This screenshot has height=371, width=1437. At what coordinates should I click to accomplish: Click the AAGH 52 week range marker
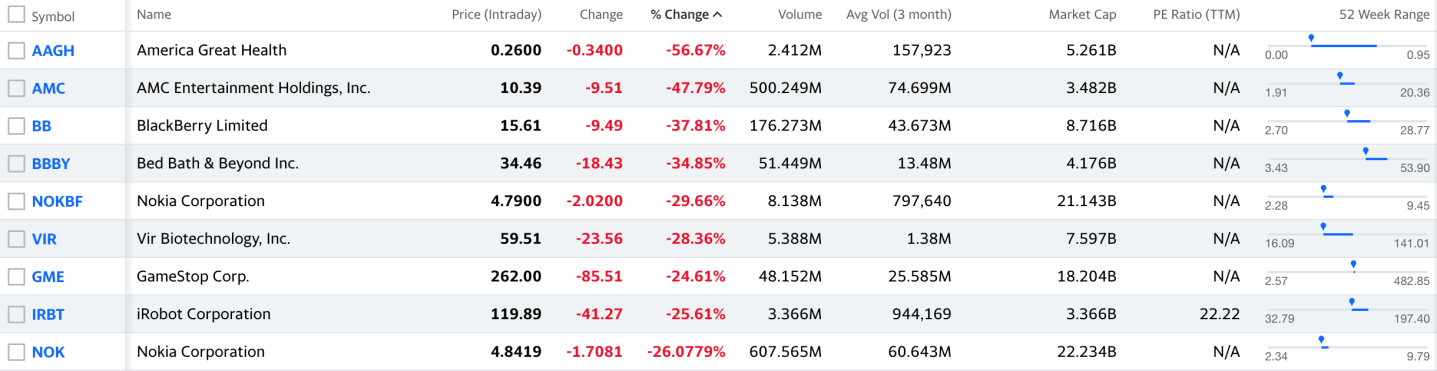(x=1311, y=38)
